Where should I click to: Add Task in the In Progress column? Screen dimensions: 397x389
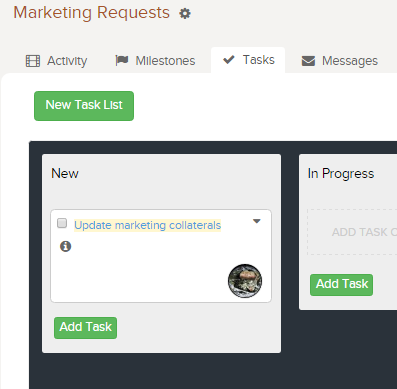(x=341, y=285)
